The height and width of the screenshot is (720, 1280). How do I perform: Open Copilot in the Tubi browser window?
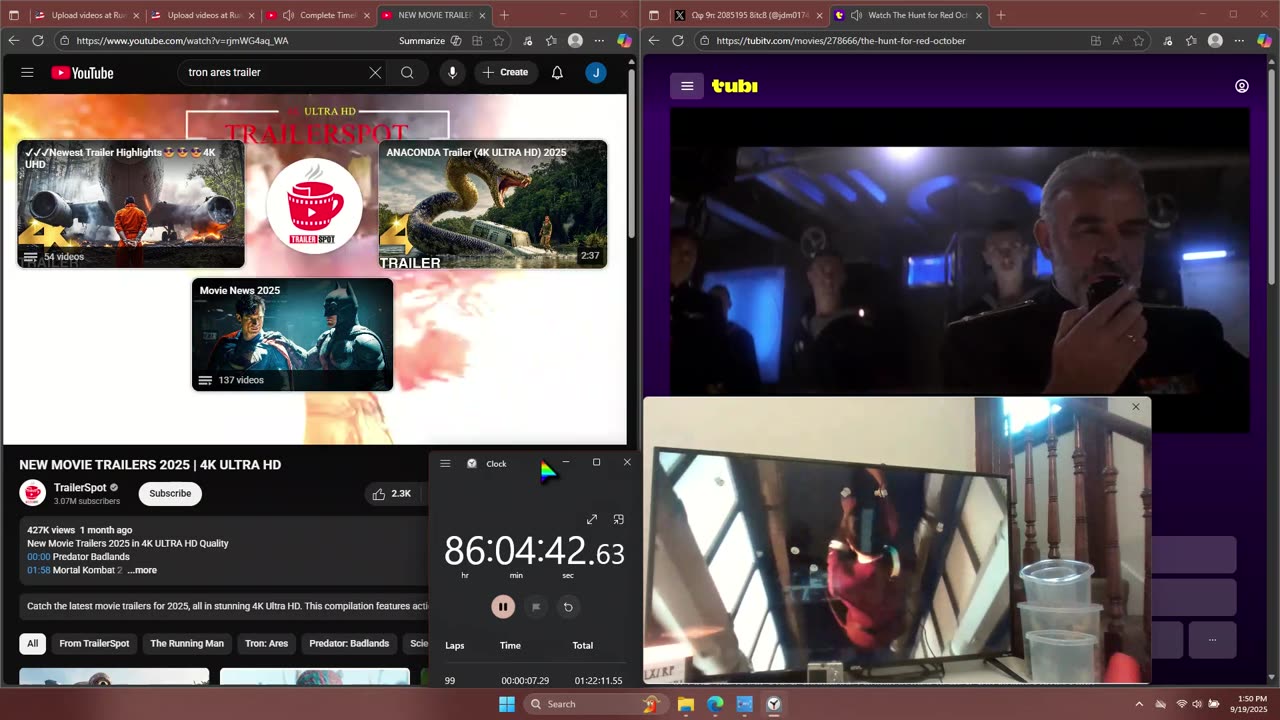pyautogui.click(x=1265, y=41)
